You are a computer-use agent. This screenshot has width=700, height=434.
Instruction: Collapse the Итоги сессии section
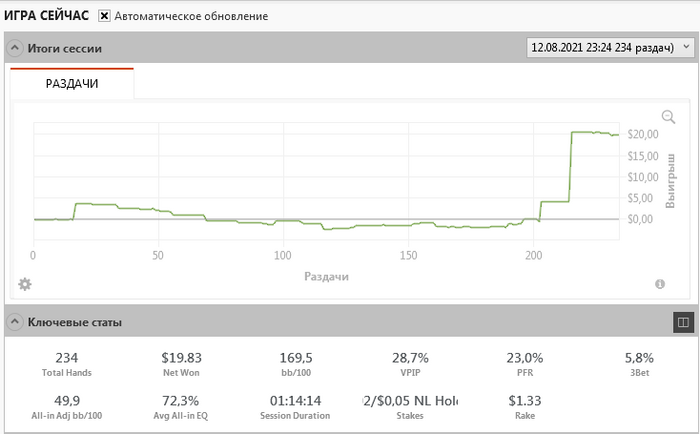(x=14, y=48)
